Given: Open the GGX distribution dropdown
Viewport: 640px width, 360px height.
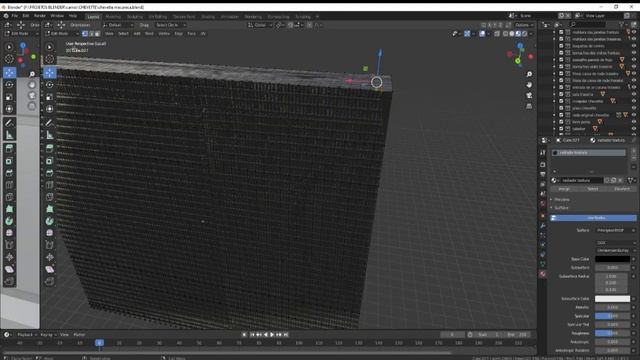Looking at the screenshot, I should click(x=615, y=243).
